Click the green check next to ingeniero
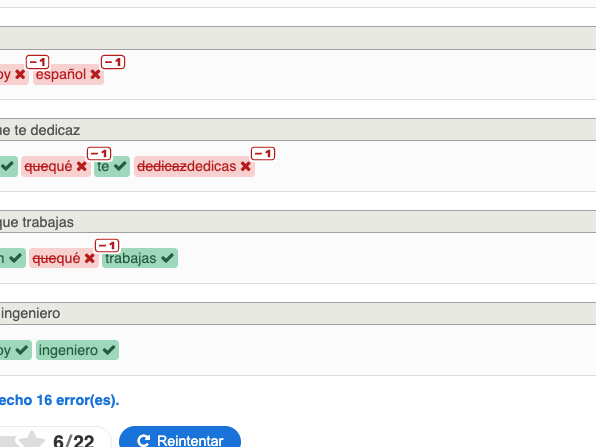 109,350
